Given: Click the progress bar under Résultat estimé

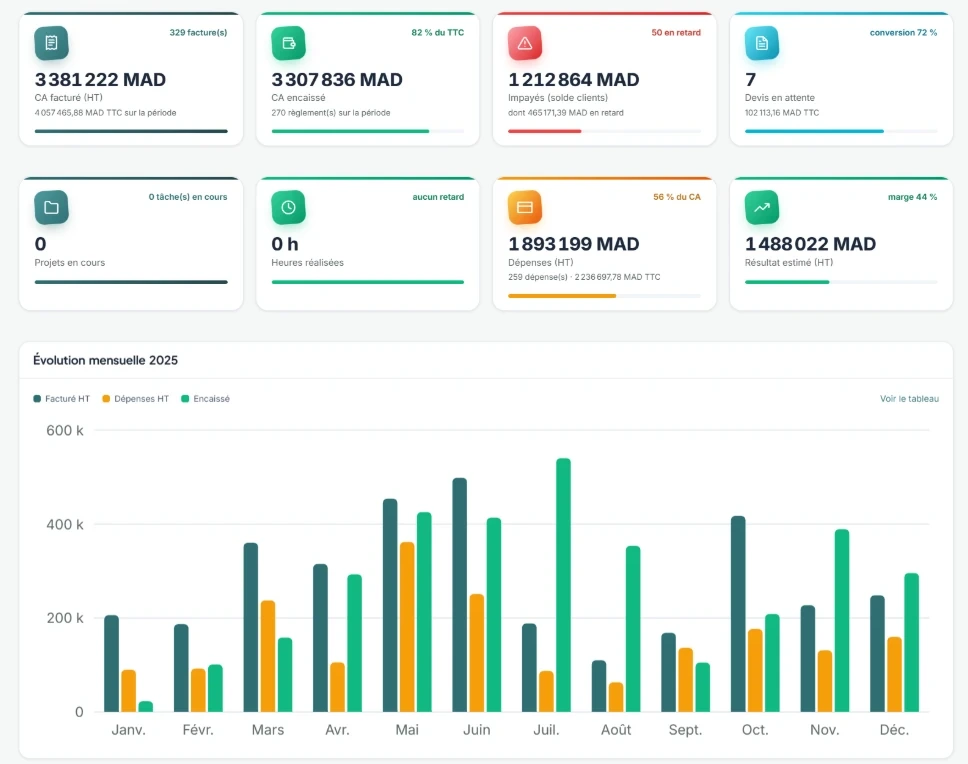Looking at the screenshot, I should point(841,282).
